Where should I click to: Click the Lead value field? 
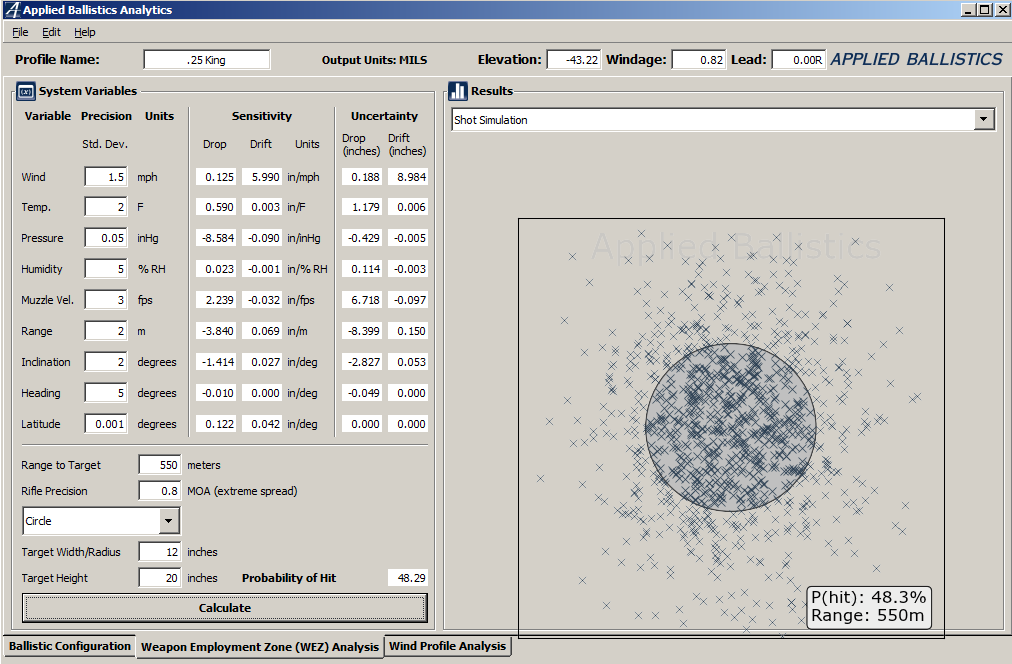click(799, 60)
